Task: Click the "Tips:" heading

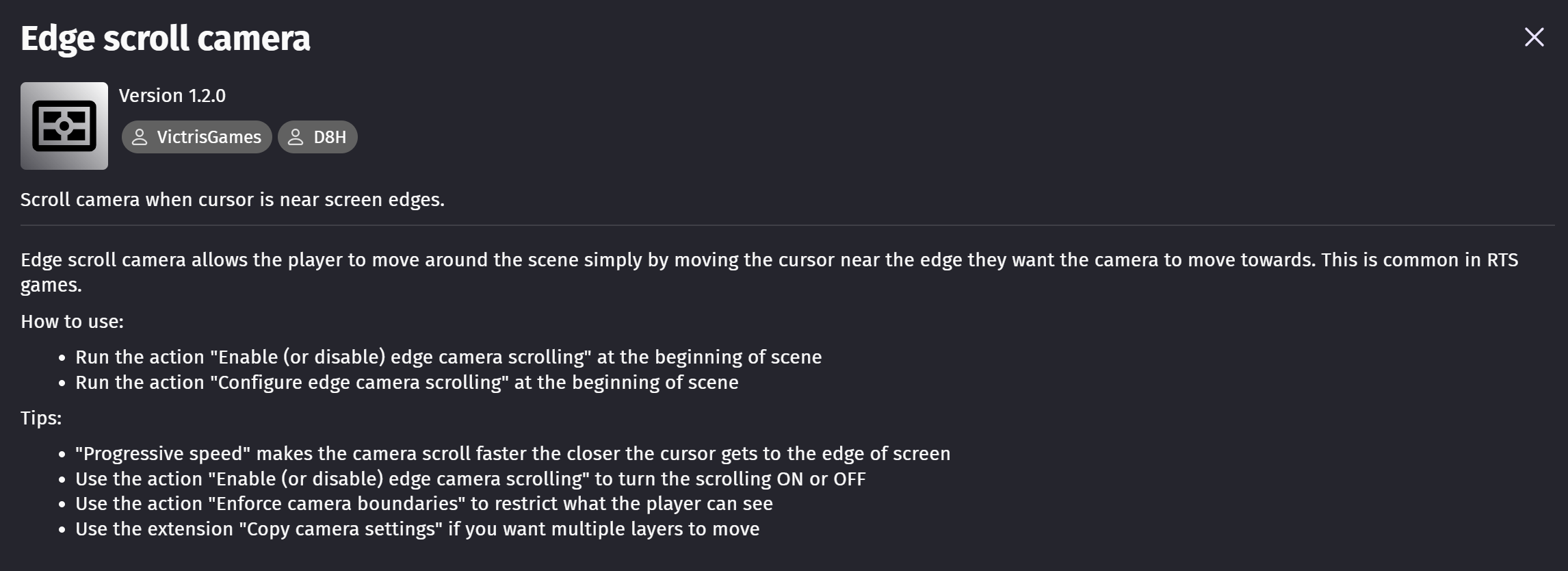Action: (x=41, y=418)
